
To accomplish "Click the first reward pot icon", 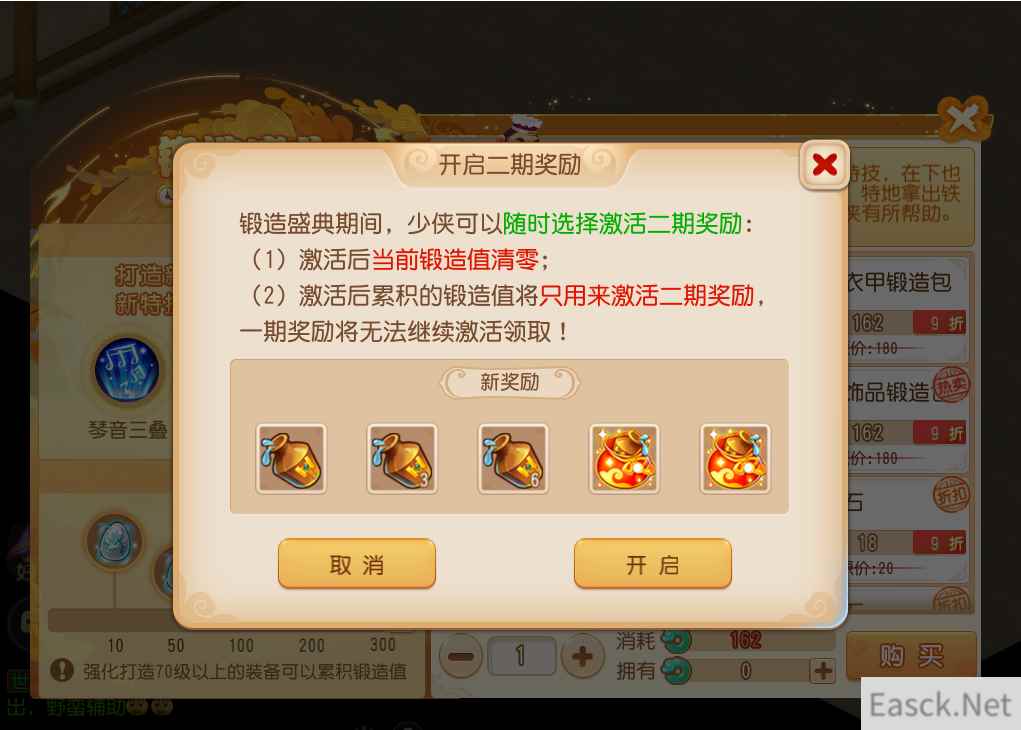I will click(291, 458).
